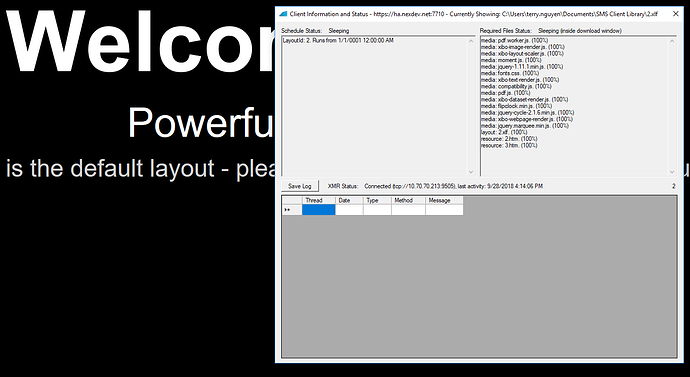Select the Date column header
Viewport: 690px width, 377px height.
(349, 200)
